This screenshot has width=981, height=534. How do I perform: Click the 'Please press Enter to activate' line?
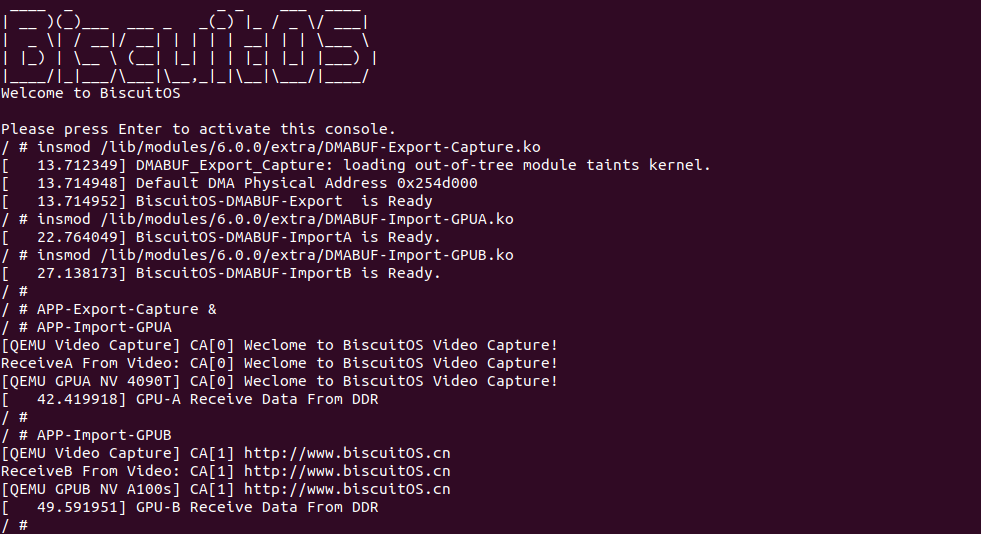tap(198, 129)
